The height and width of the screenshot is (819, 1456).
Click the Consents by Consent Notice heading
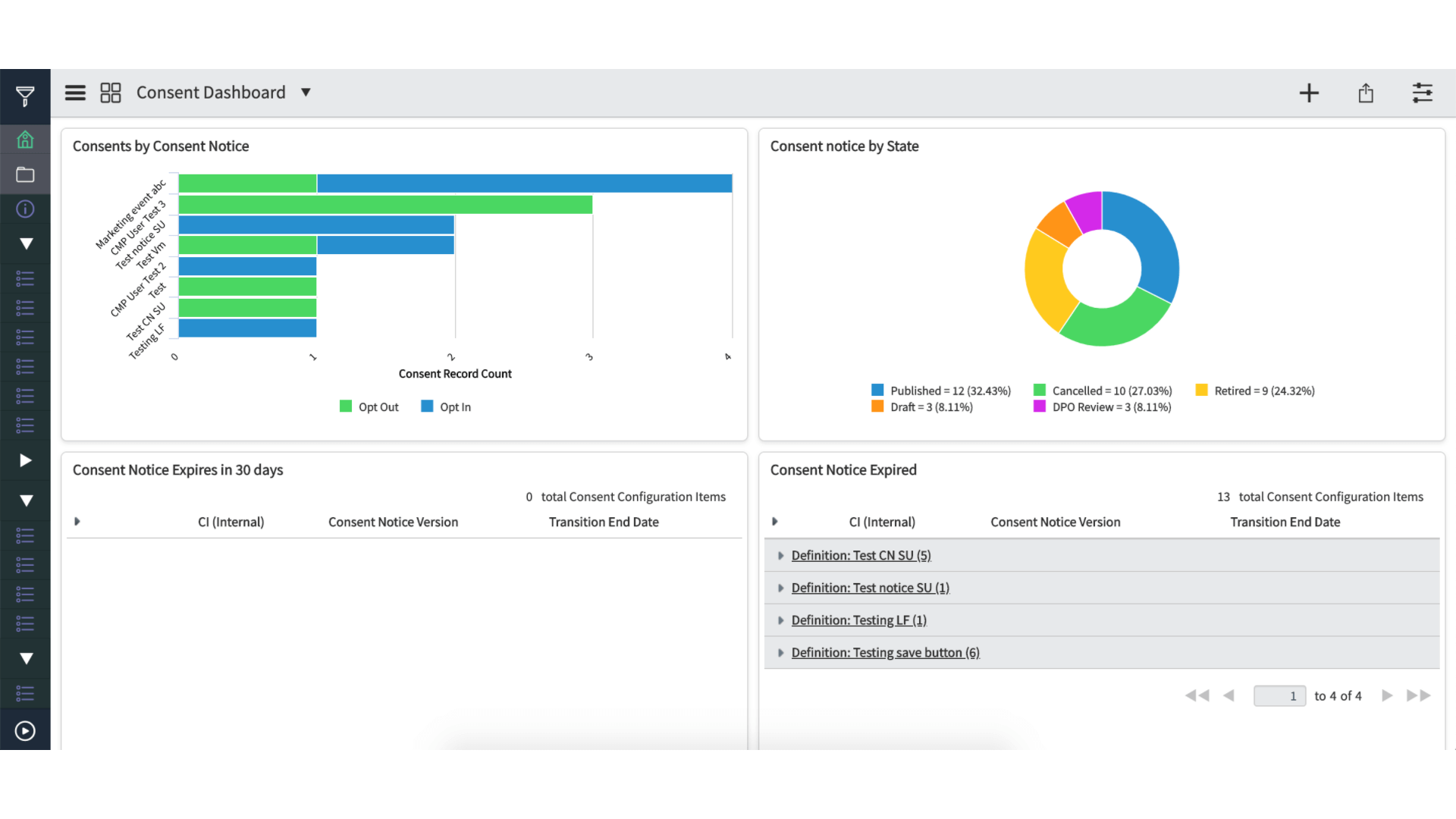(x=161, y=146)
